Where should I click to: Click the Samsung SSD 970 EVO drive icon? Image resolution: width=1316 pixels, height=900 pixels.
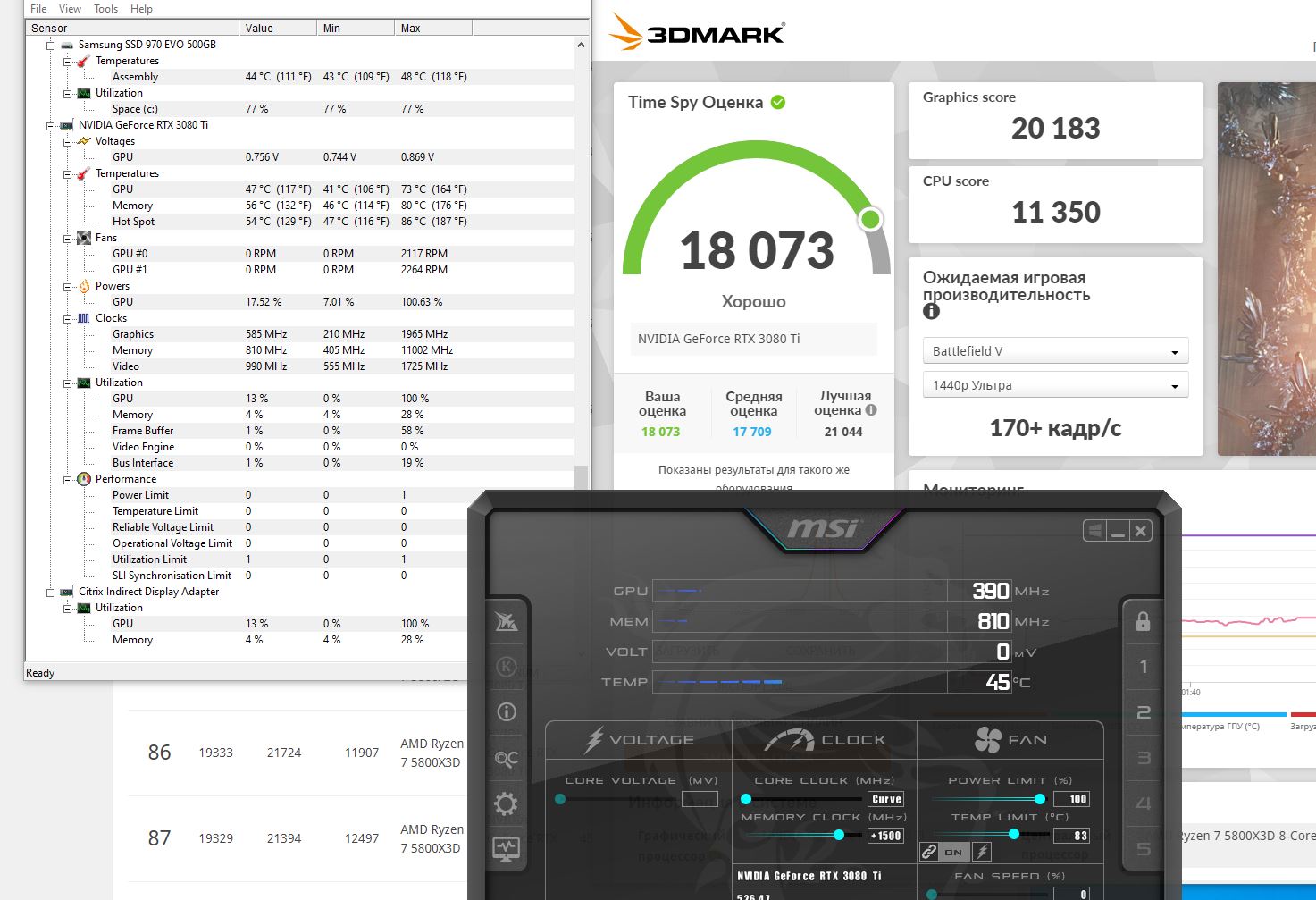point(67,45)
